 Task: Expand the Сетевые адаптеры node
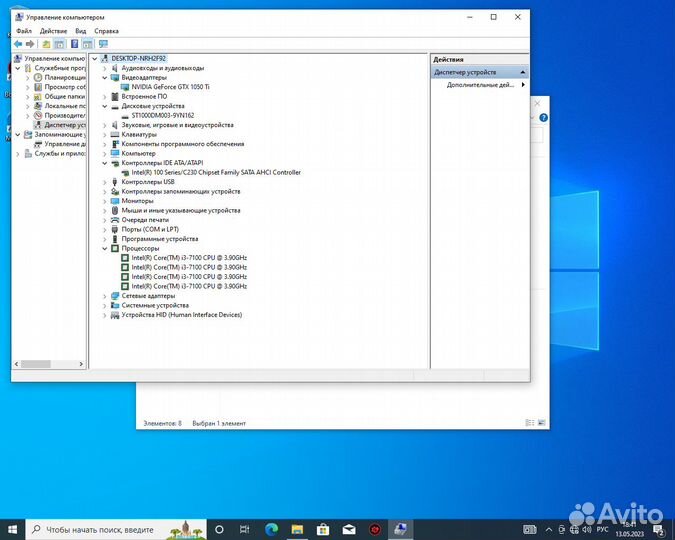point(104,296)
